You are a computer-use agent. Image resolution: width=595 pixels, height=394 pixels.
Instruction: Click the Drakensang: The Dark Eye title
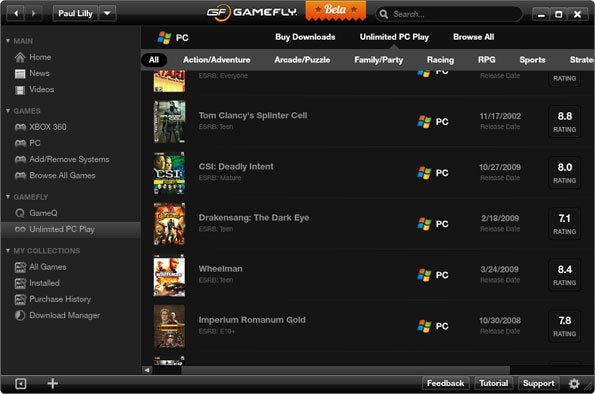point(254,218)
